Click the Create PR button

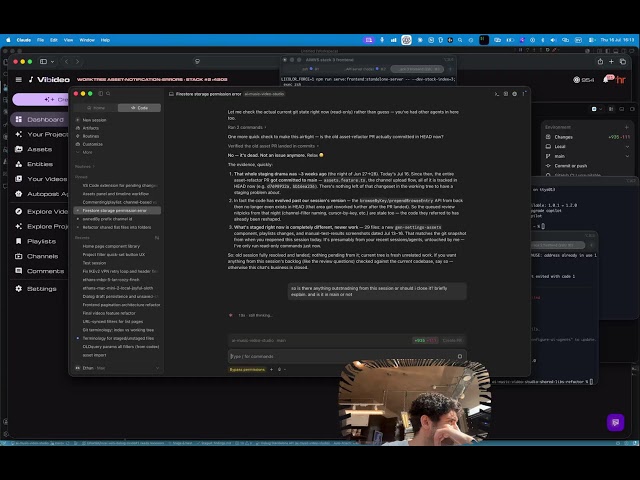point(452,340)
